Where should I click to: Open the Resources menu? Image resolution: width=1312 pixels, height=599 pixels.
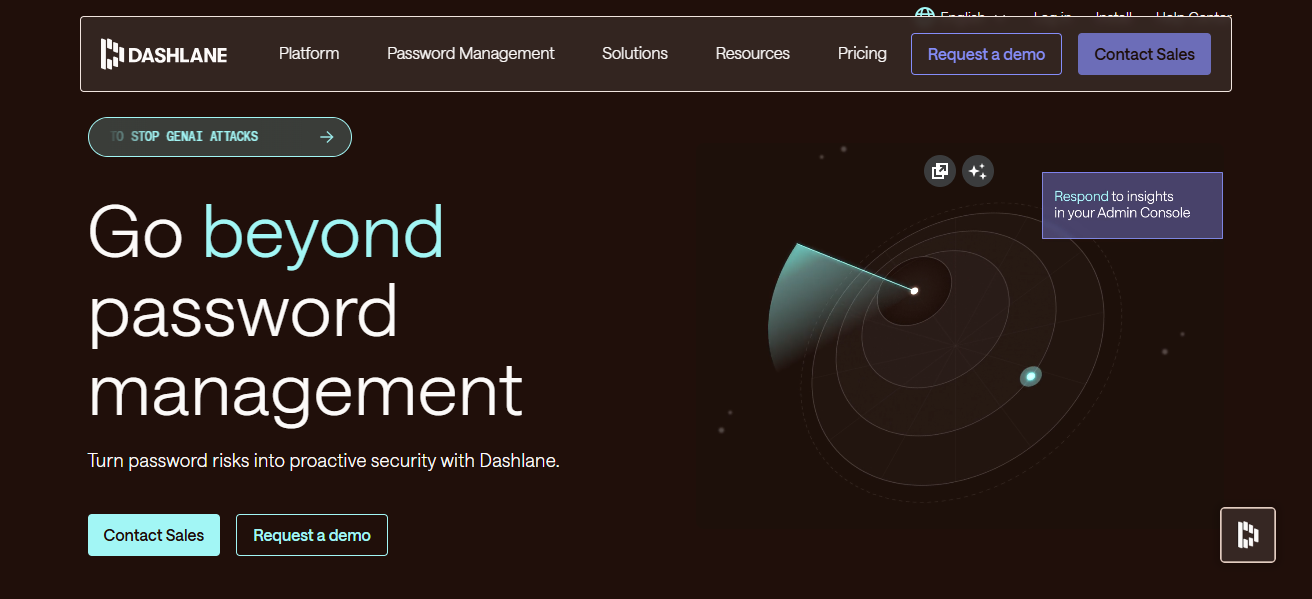(x=753, y=54)
